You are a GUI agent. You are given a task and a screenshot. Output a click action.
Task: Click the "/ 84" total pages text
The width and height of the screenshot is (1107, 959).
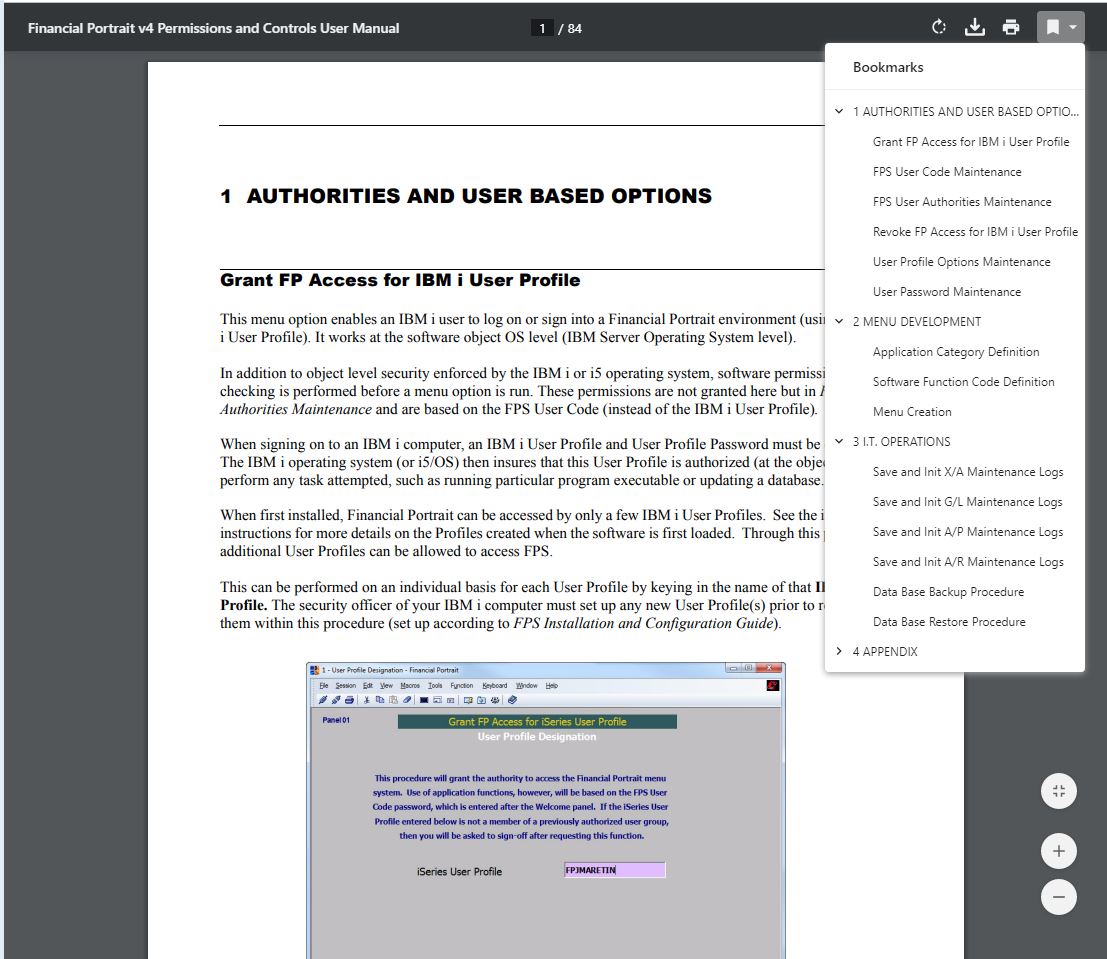[x=570, y=28]
